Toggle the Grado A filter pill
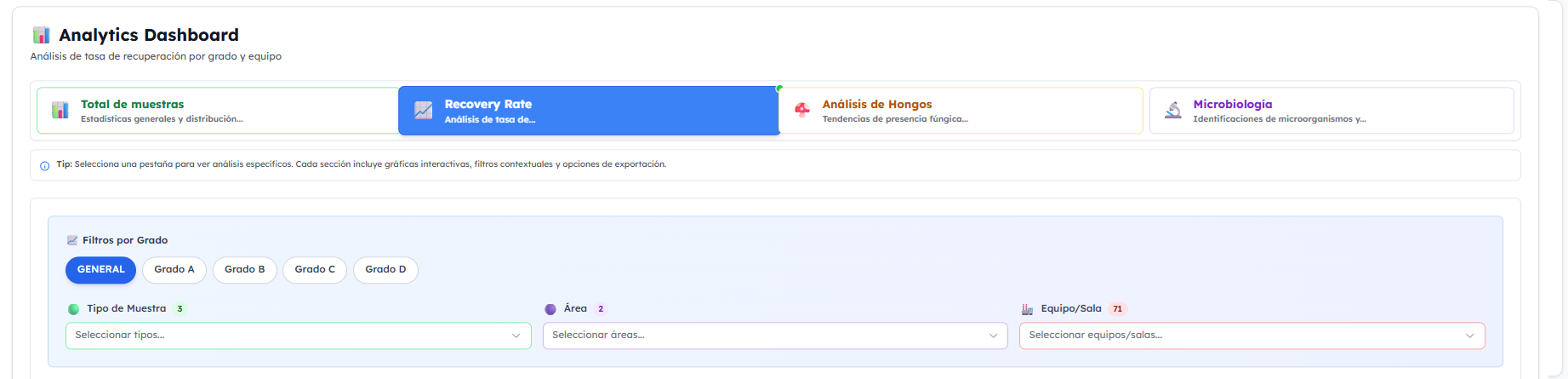1568x379 pixels. pyautogui.click(x=174, y=270)
